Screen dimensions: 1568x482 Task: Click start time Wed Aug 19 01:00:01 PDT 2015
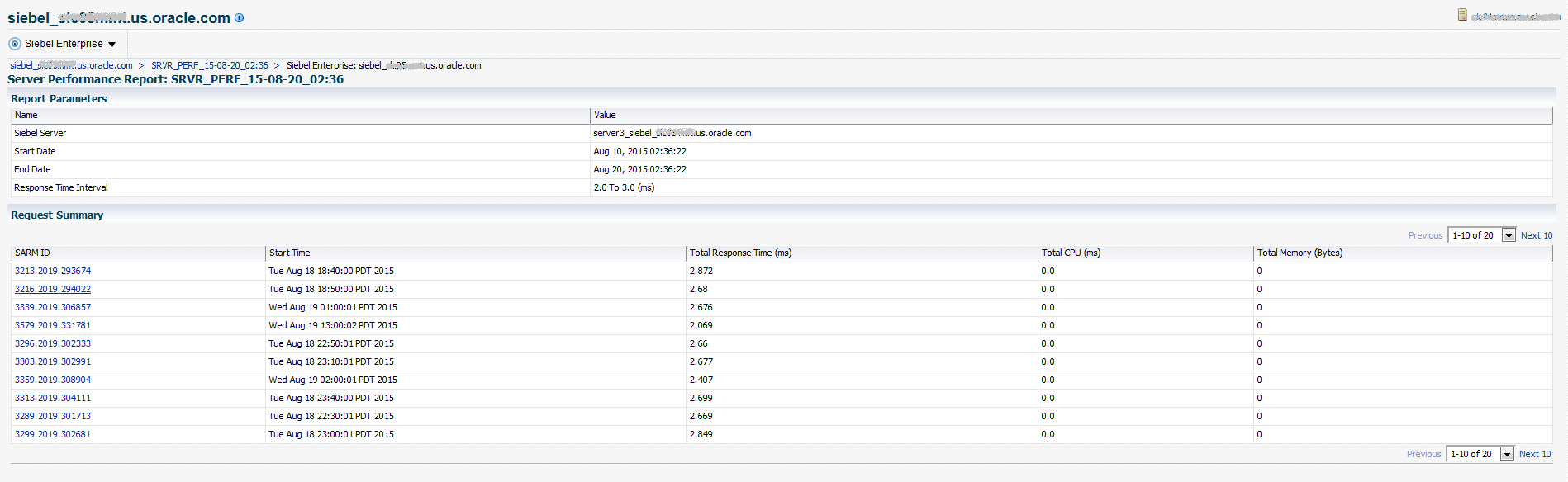coord(333,307)
